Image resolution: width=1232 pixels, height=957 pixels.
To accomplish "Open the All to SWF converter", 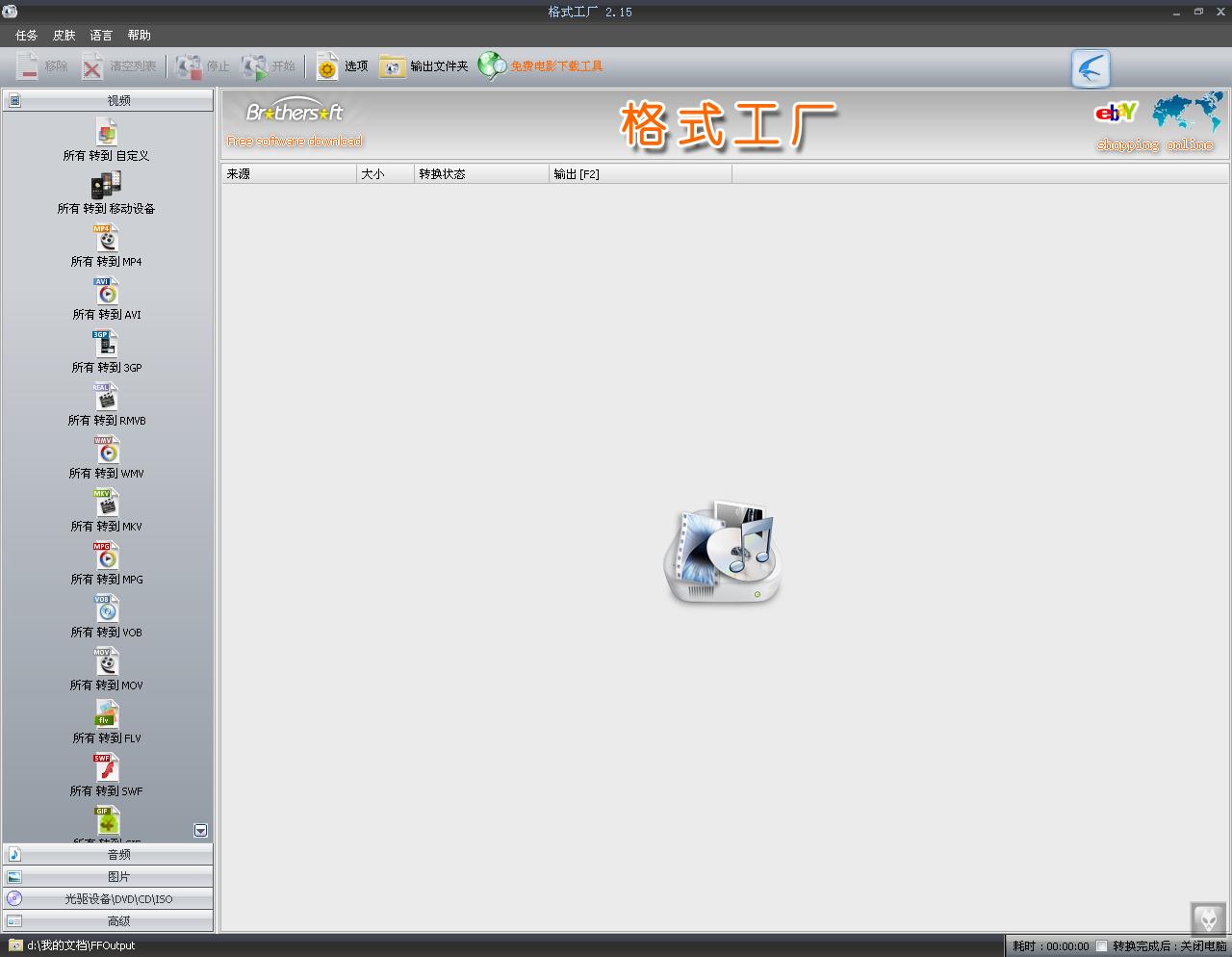I will pos(106,767).
